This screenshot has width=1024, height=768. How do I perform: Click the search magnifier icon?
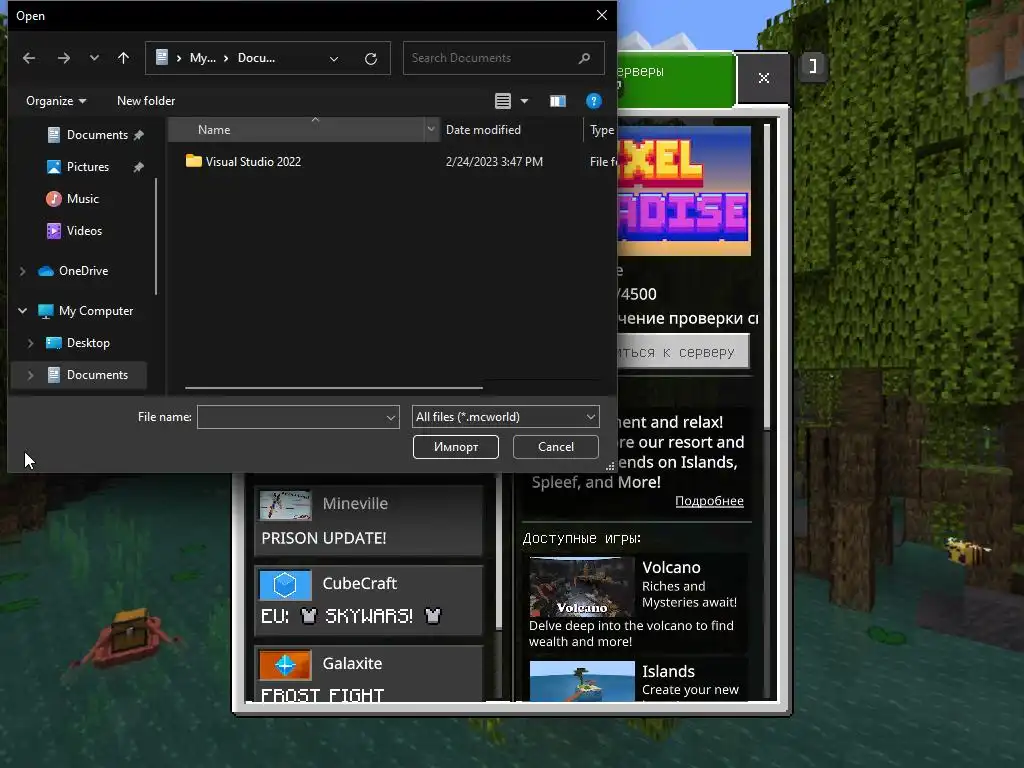coord(584,58)
